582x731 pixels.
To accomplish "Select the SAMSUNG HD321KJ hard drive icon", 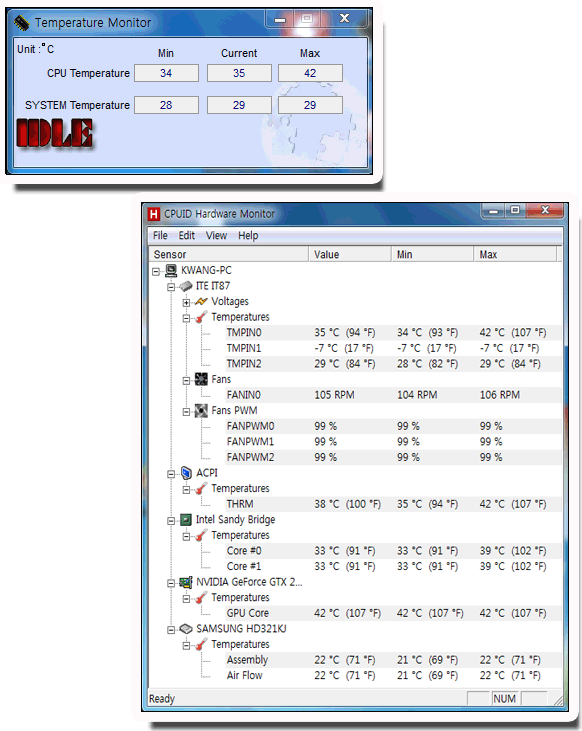I will coord(186,629).
